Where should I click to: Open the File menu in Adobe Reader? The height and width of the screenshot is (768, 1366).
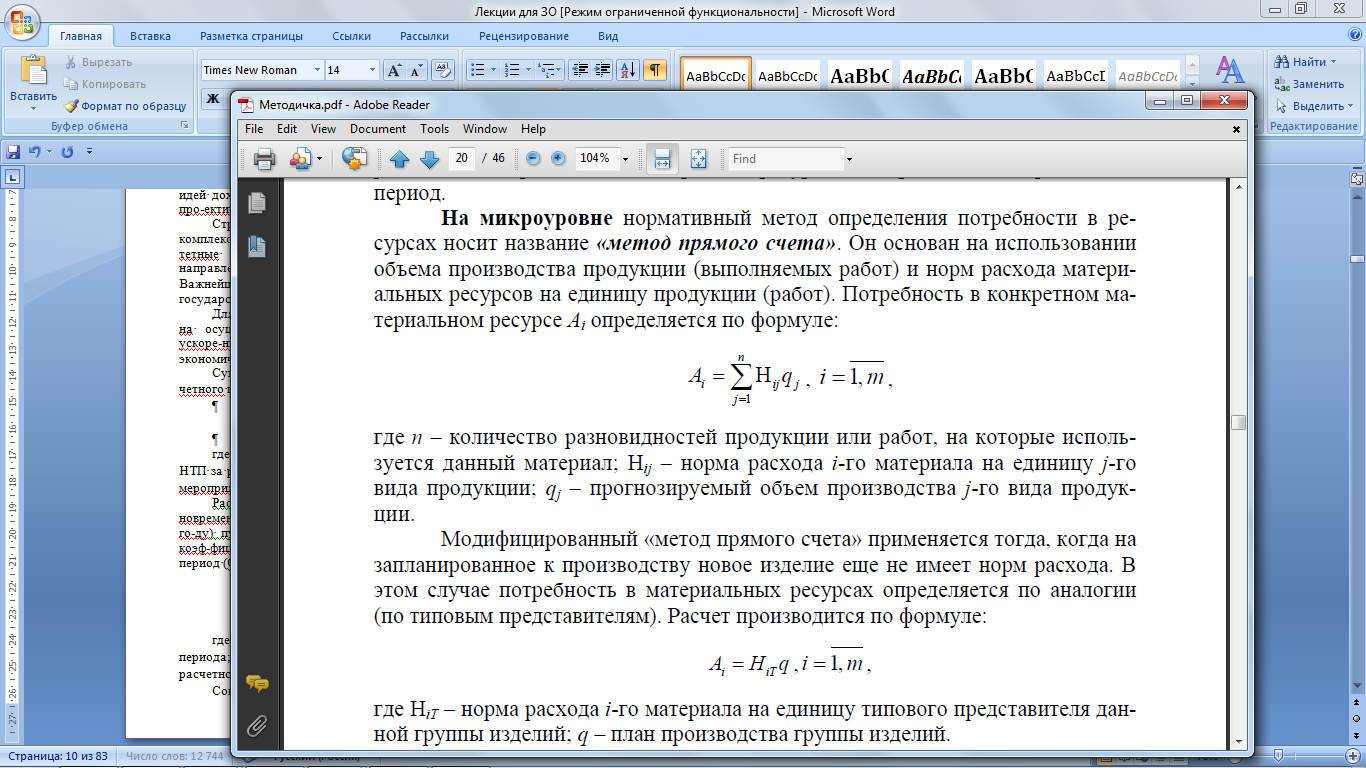[x=254, y=129]
